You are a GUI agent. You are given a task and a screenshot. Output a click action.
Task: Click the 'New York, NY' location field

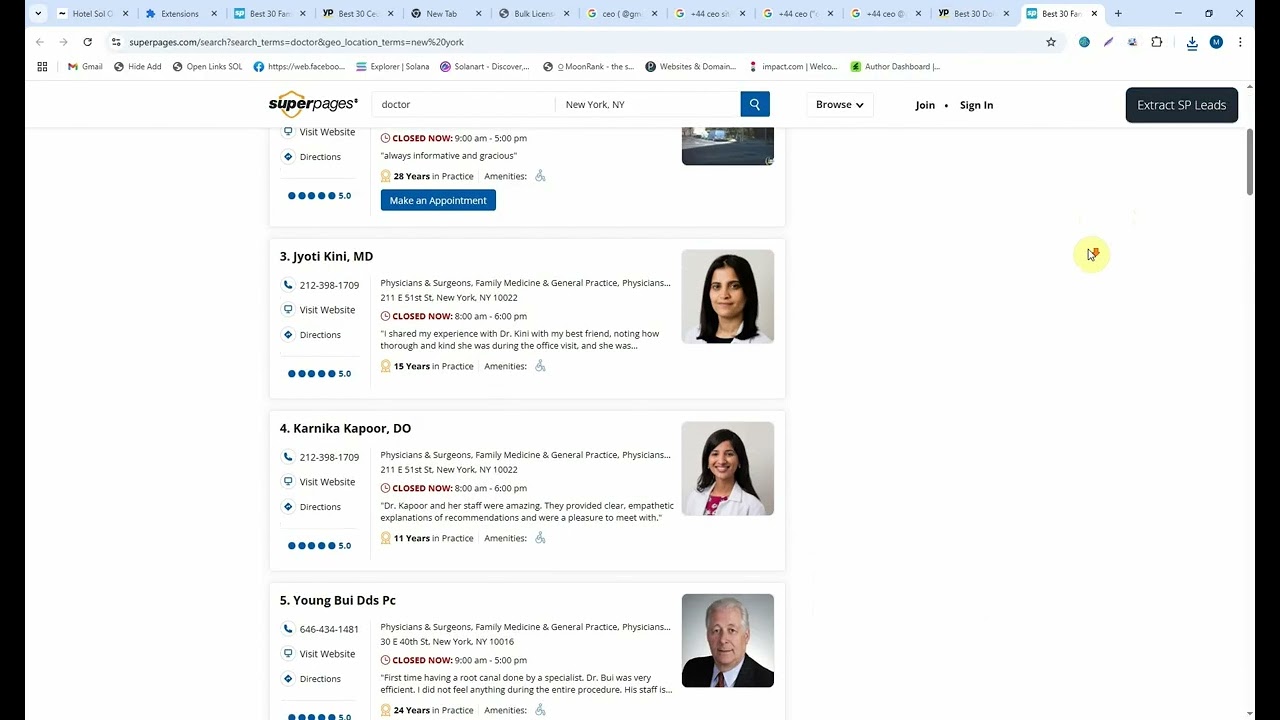click(x=648, y=104)
